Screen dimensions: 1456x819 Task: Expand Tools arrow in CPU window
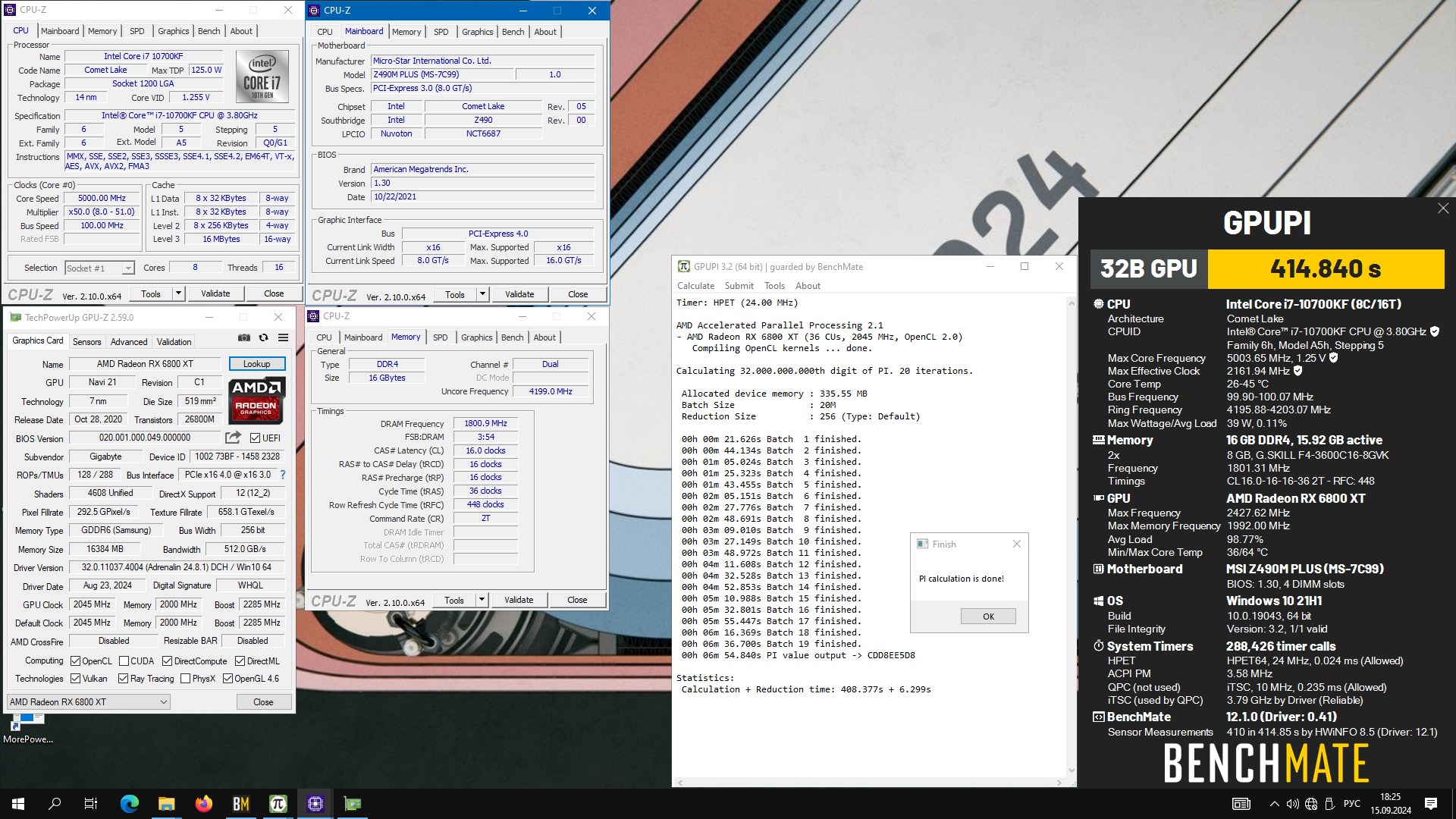178,293
